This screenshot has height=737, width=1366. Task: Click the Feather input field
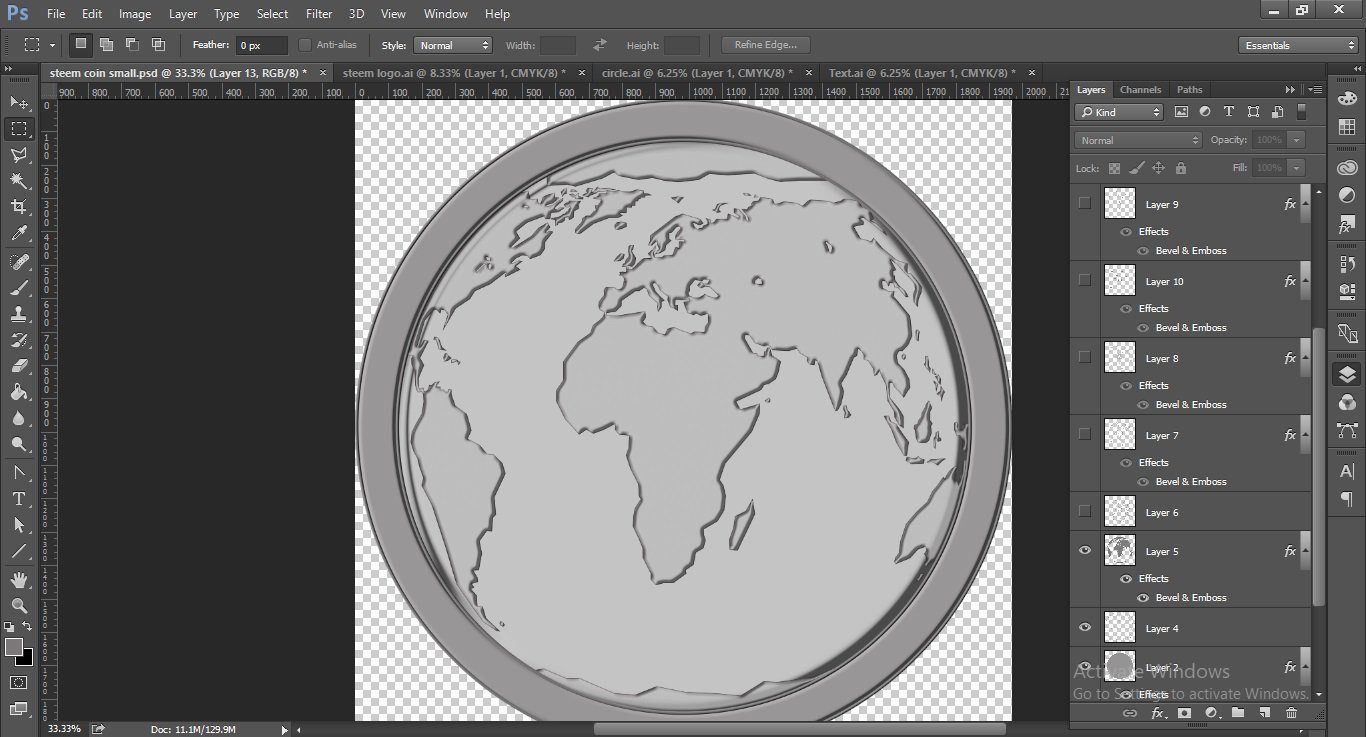point(261,45)
